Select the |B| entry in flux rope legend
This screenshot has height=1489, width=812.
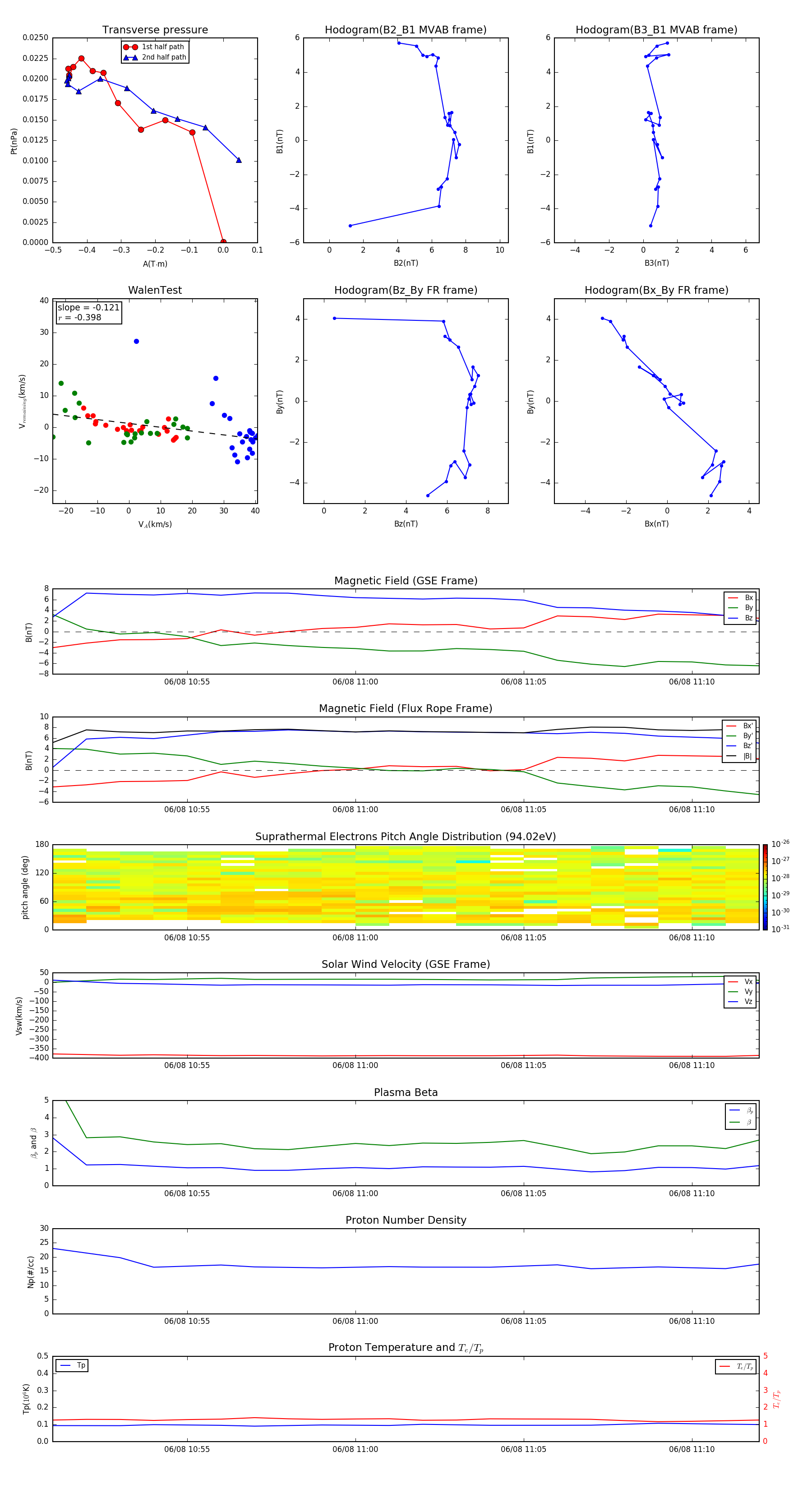[x=739, y=756]
